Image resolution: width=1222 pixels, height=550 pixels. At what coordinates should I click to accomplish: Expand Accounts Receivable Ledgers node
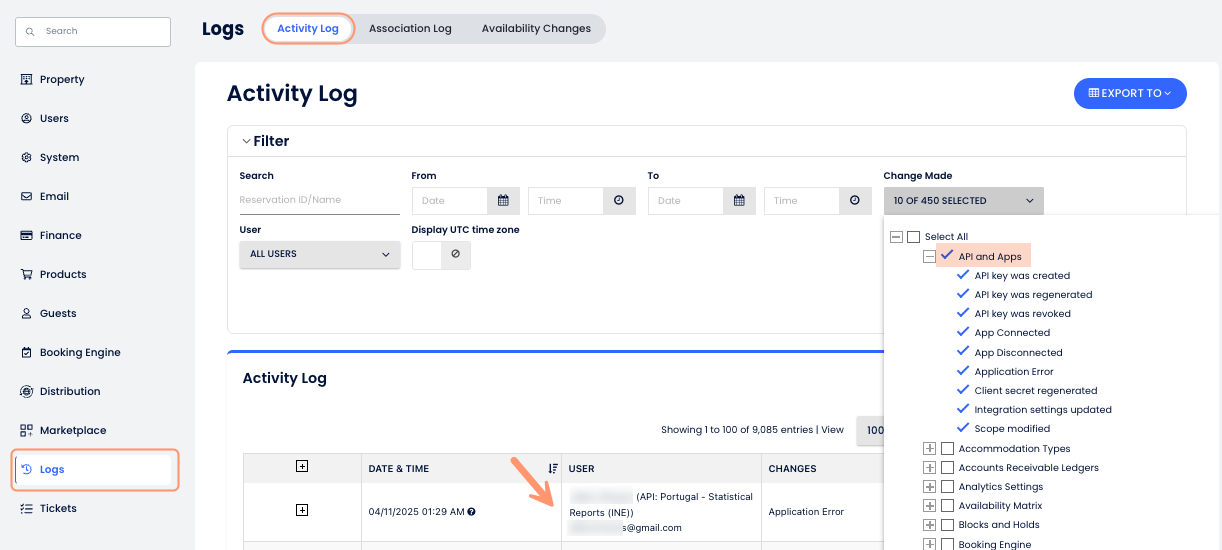click(930, 468)
